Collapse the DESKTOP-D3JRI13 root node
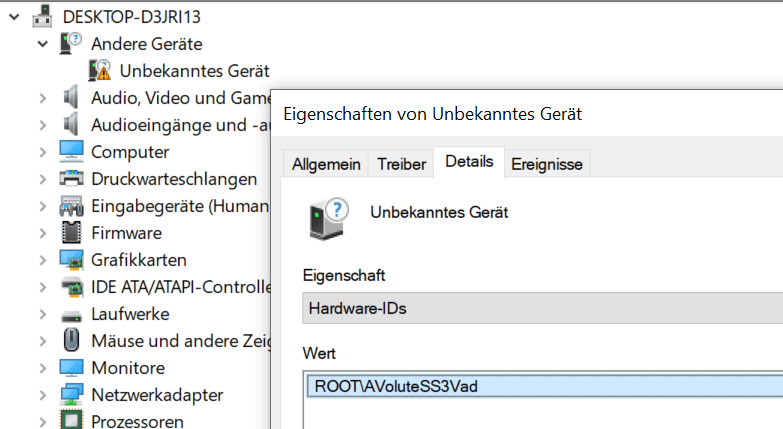This screenshot has height=429, width=783. [x=14, y=17]
